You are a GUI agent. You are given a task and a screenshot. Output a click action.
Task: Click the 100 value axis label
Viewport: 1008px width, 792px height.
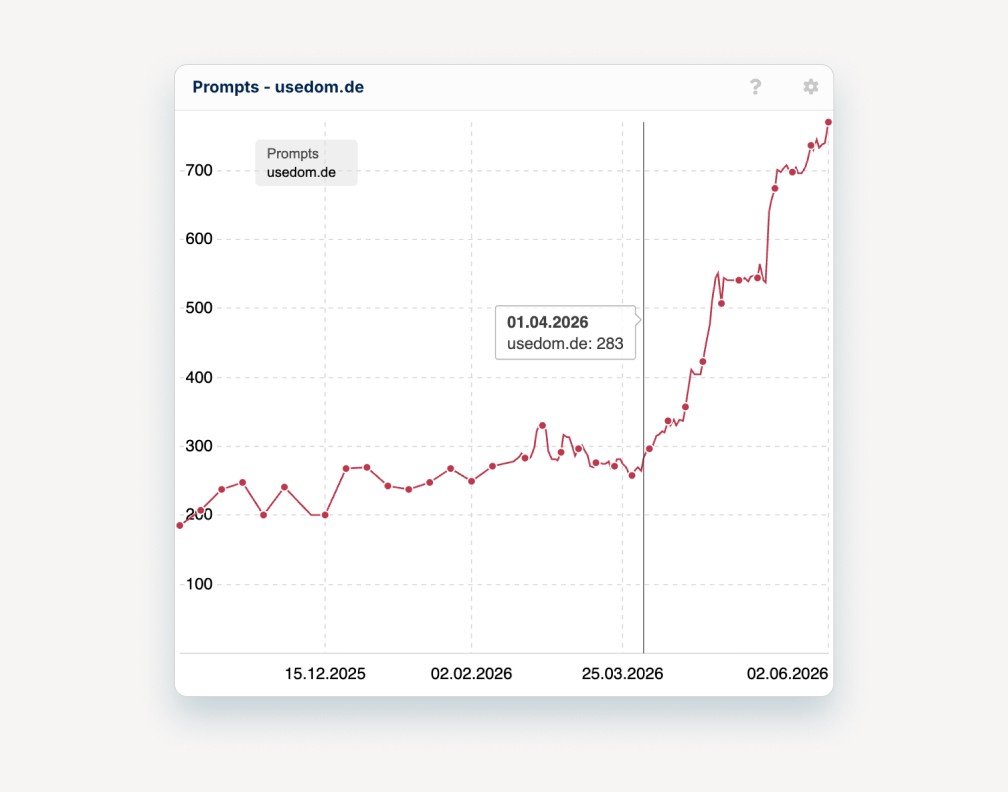(x=199, y=584)
